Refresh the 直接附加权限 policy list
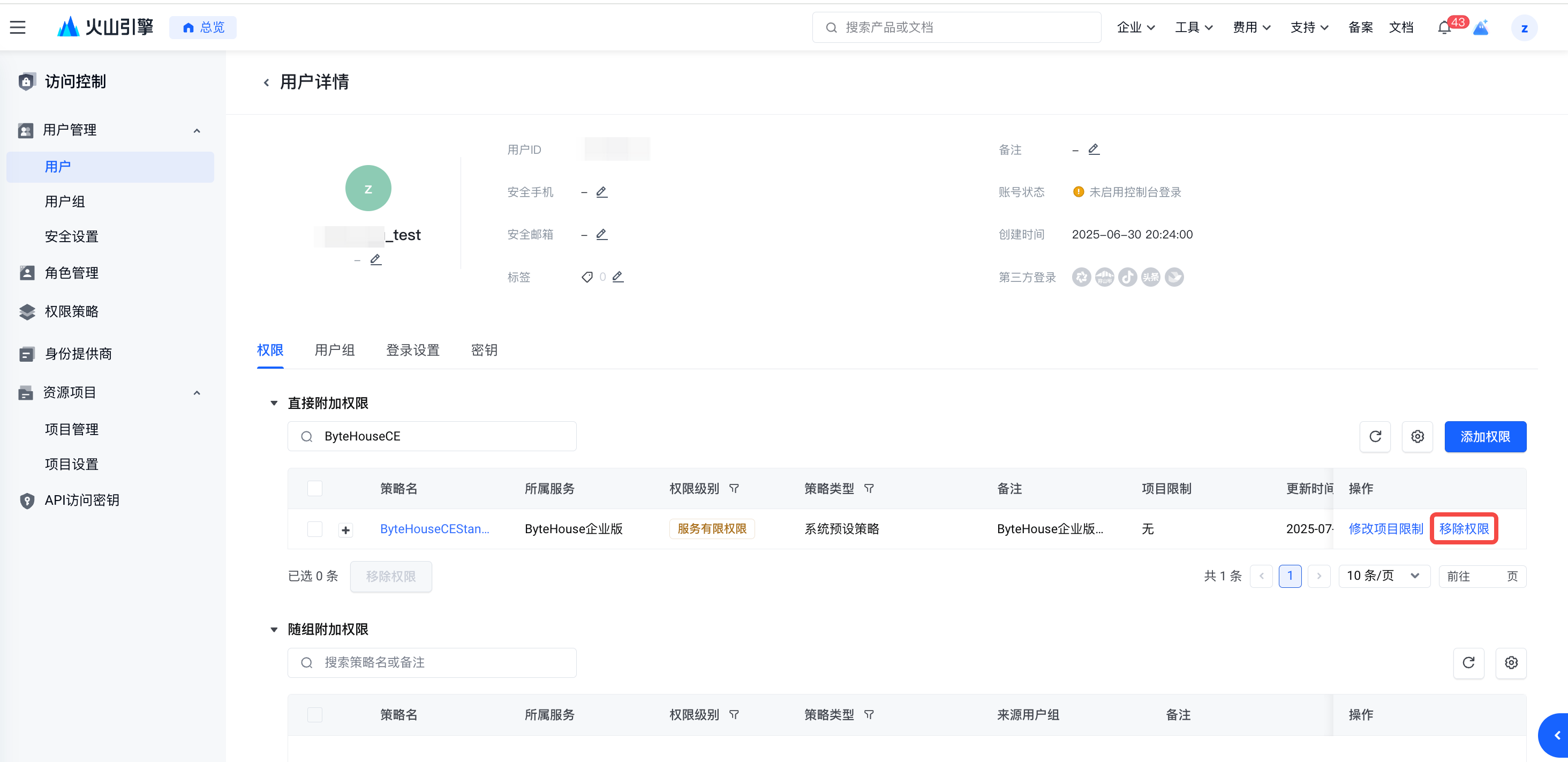1568x762 pixels. pos(1375,436)
